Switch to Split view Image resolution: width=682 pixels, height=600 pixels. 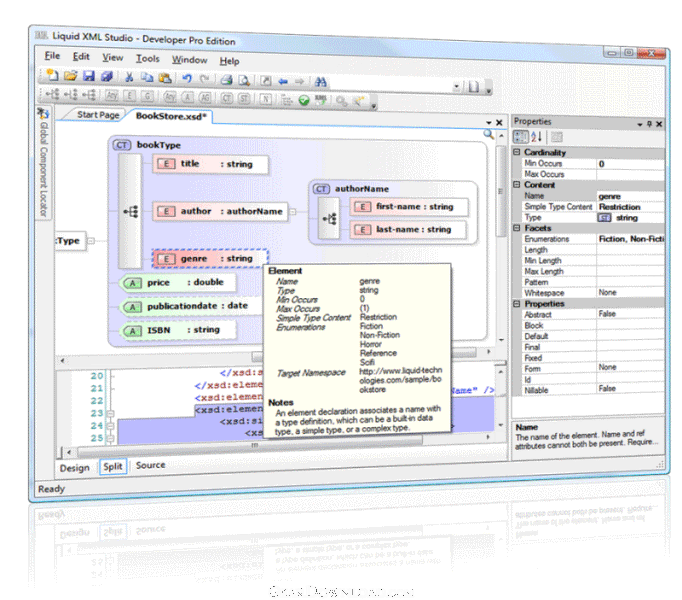tap(113, 466)
